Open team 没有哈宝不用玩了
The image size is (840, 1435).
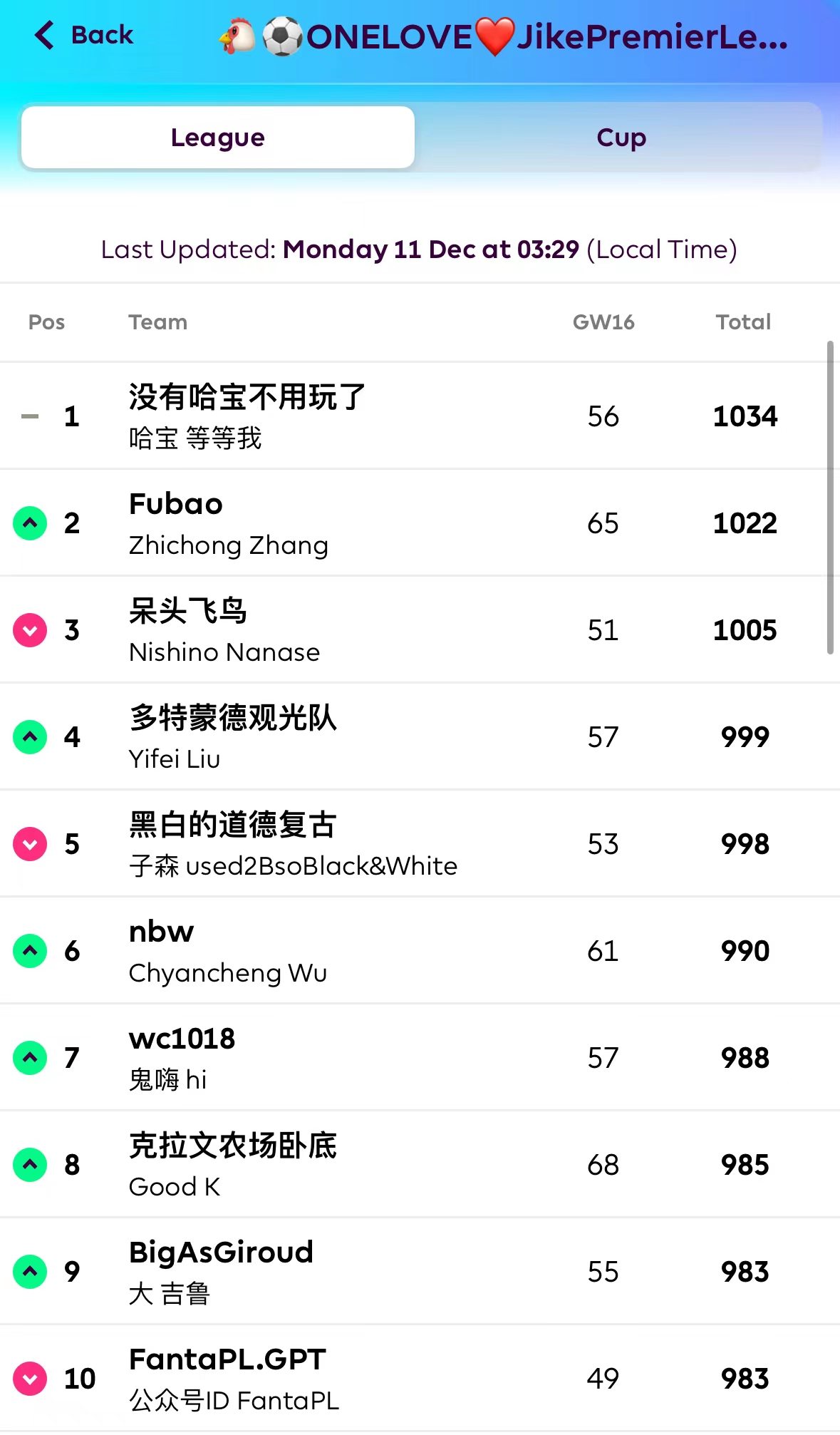tap(247, 397)
